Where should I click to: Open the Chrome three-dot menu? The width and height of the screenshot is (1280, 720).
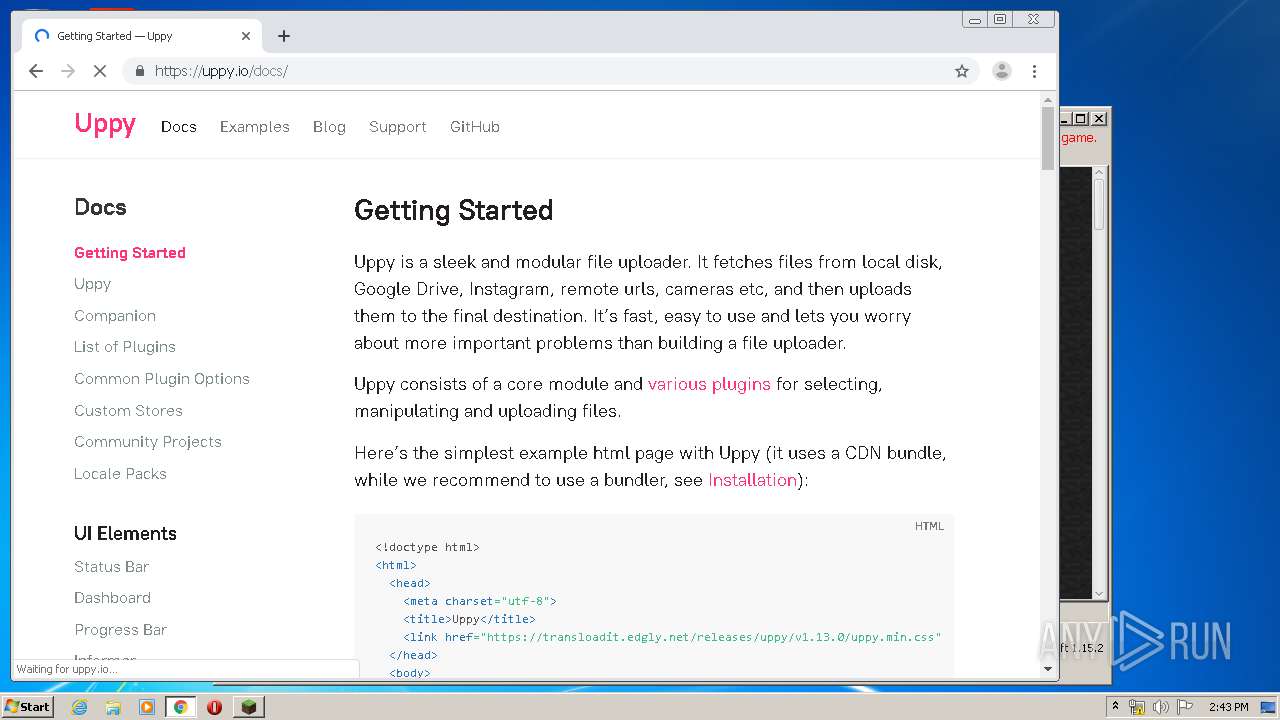(x=1034, y=71)
